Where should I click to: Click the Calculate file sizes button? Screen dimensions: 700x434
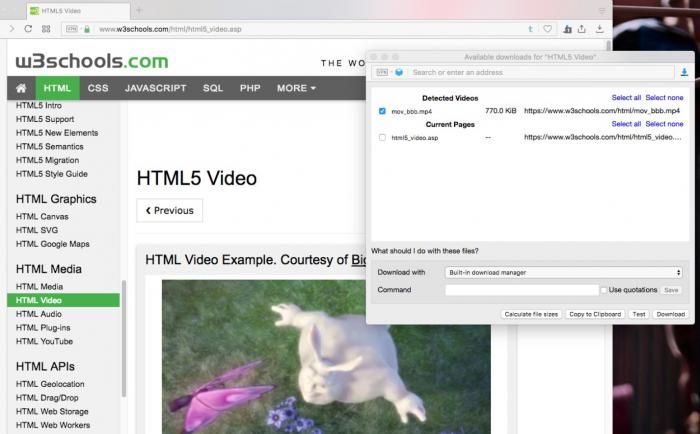point(531,314)
